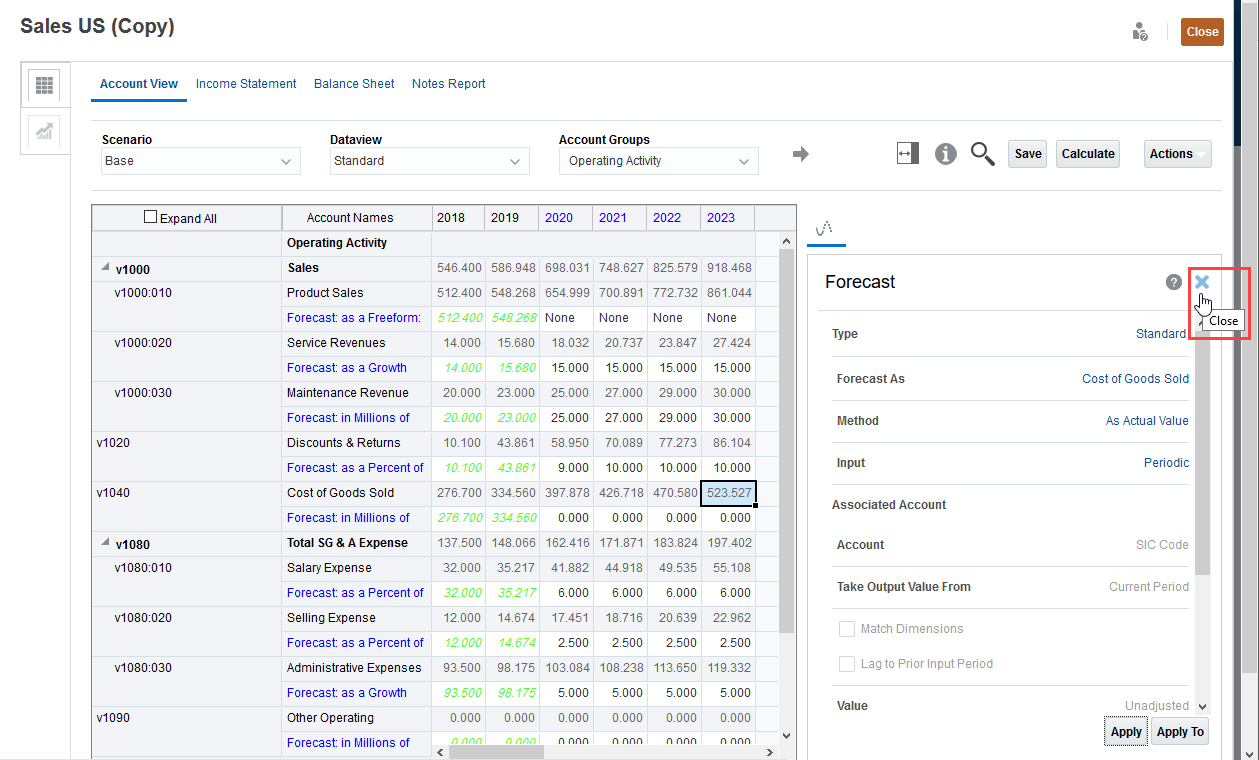Switch to Notes Report tab
1259x760 pixels.
click(x=449, y=84)
